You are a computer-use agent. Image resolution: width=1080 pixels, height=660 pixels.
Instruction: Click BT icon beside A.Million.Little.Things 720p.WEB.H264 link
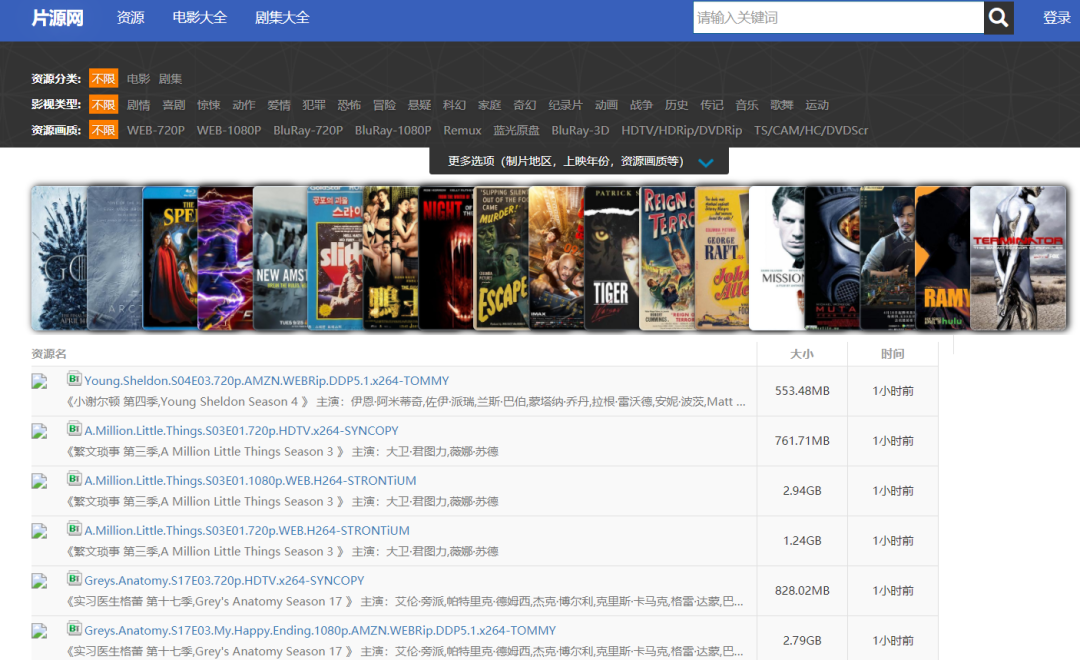click(74, 528)
